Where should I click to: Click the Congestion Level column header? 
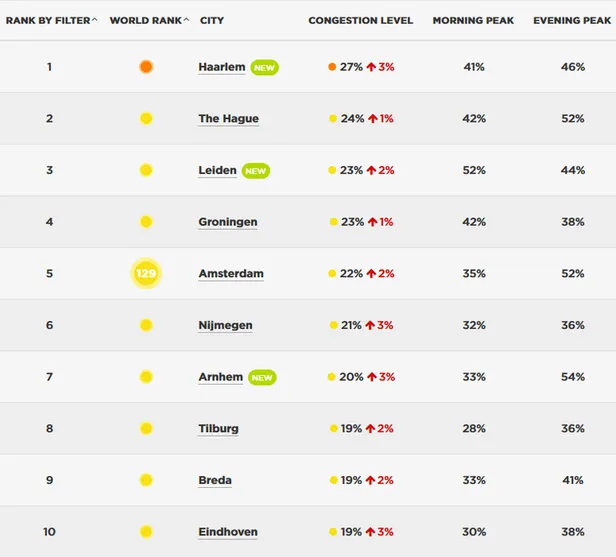[x=358, y=21]
